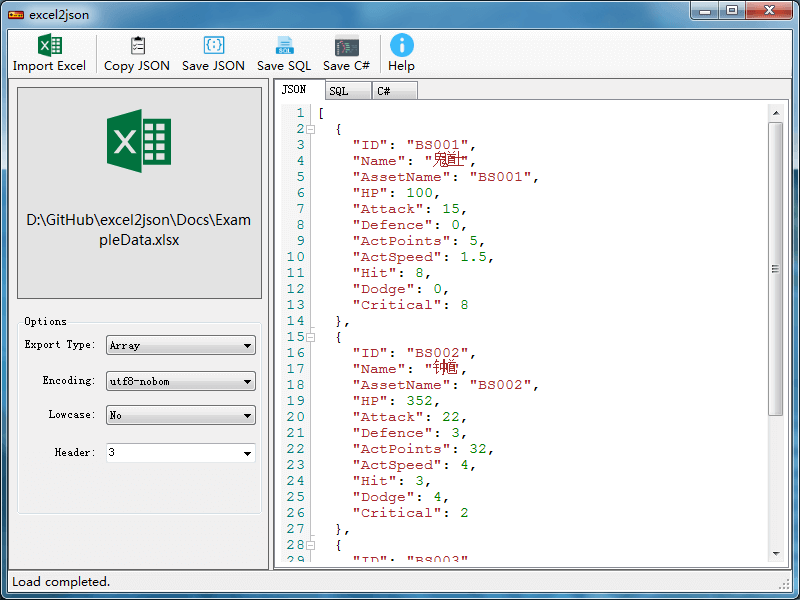The width and height of the screenshot is (800, 600).
Task: Click the Import Excel toolbar icon
Action: pos(49,46)
